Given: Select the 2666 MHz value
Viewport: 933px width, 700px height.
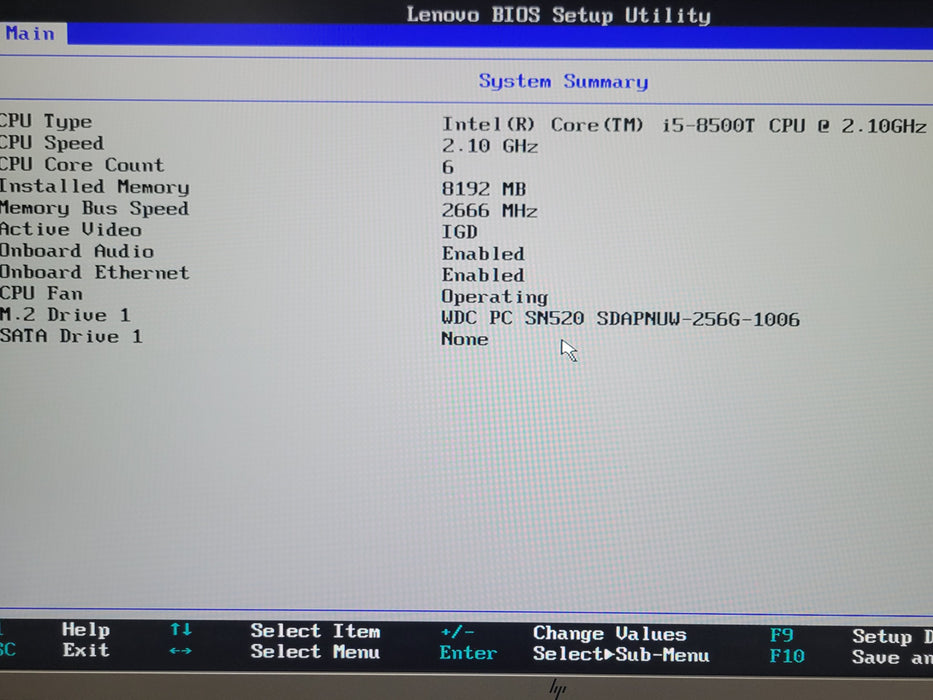Looking at the screenshot, I should [x=490, y=211].
